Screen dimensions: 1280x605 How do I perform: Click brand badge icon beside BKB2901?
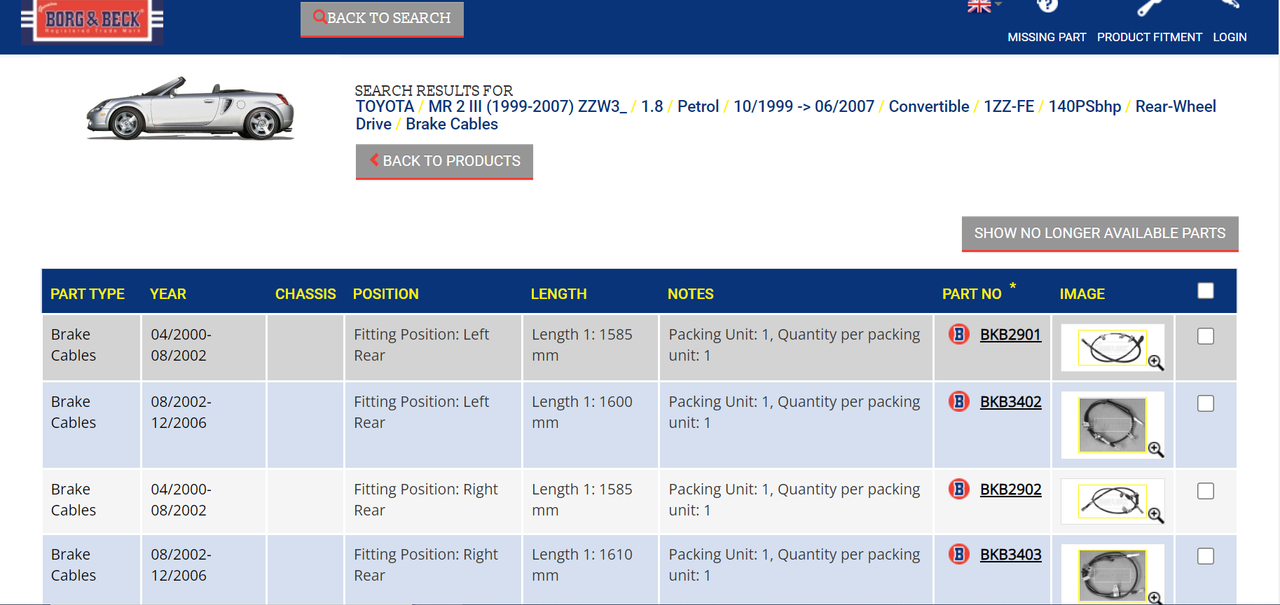pyautogui.click(x=959, y=335)
